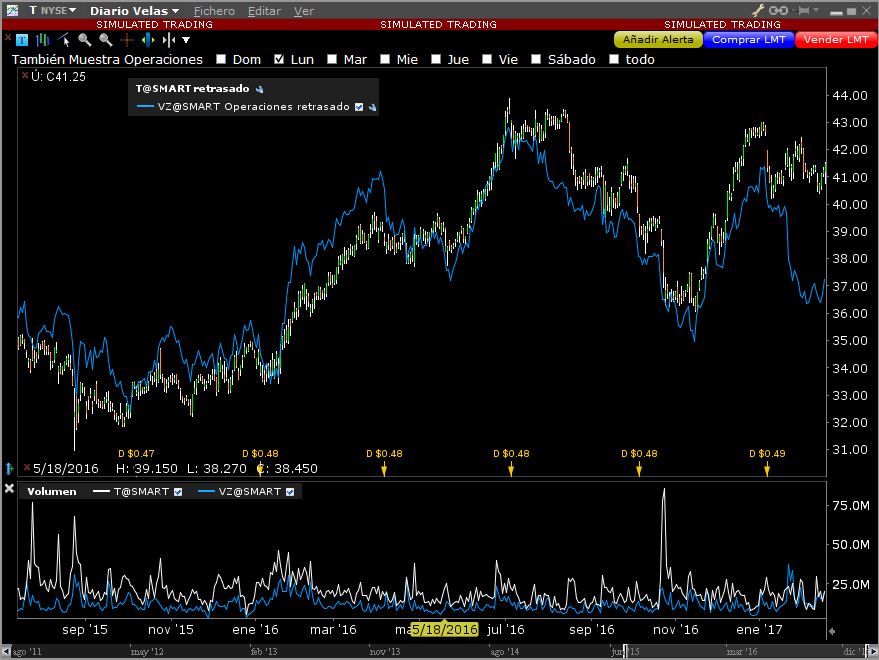This screenshot has height=660, width=879.
Task: Open the Editar menu
Action: pyautogui.click(x=264, y=10)
